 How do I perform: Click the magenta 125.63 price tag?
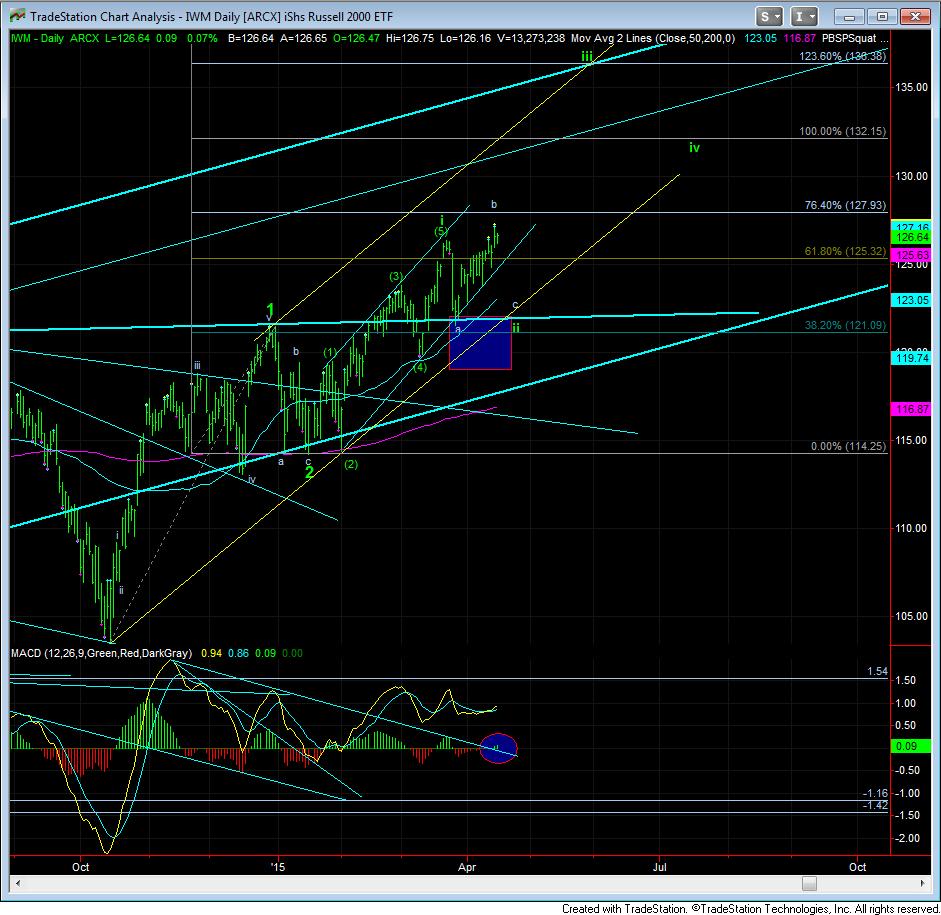(x=912, y=255)
